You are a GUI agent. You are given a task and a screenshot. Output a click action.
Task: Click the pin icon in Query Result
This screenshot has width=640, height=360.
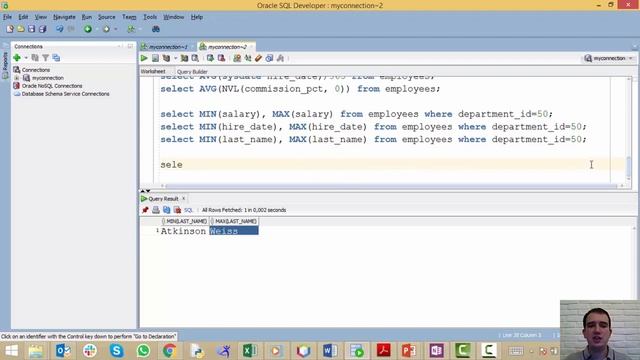tap(145, 210)
